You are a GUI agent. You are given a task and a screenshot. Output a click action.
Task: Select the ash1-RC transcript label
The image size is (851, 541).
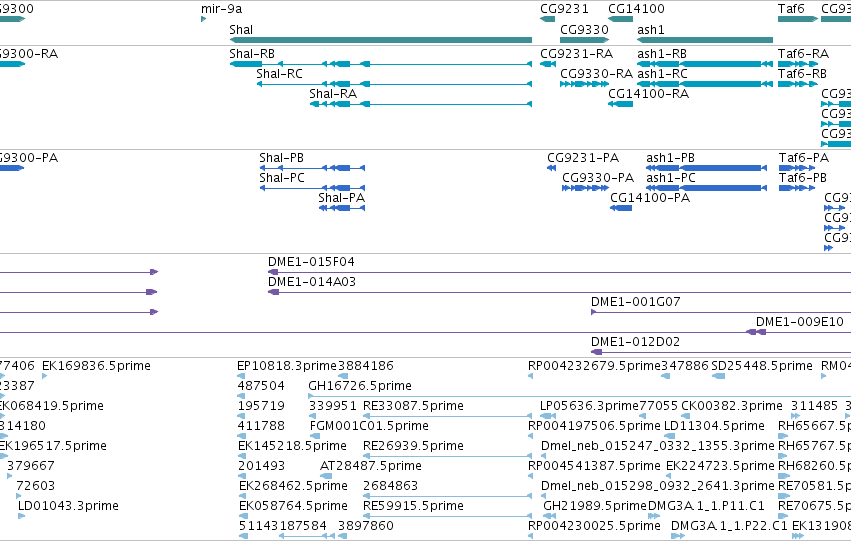pos(662,74)
